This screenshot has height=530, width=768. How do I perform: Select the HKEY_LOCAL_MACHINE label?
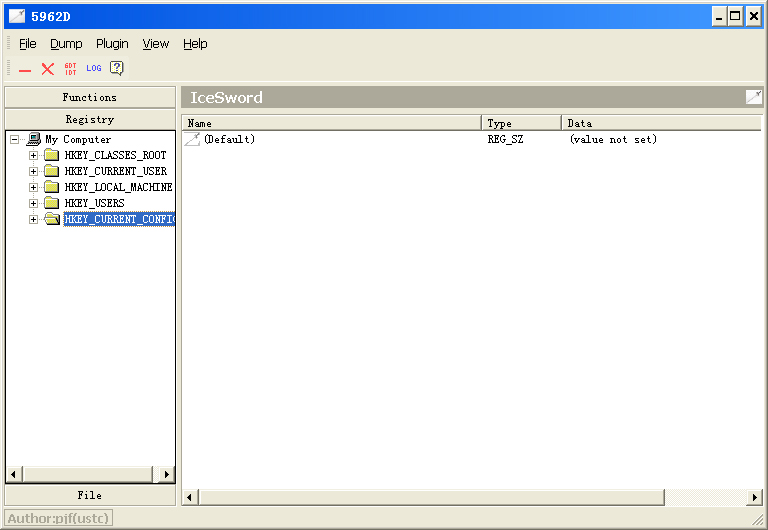(119, 187)
